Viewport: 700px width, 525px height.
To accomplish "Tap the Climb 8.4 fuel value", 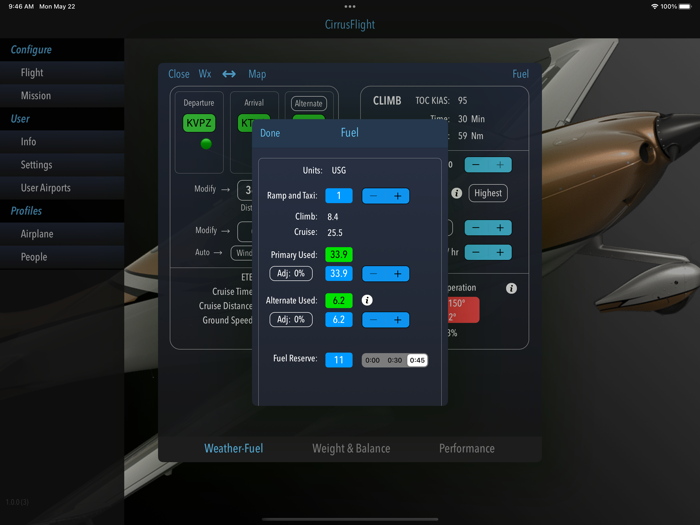I will pyautogui.click(x=333, y=217).
